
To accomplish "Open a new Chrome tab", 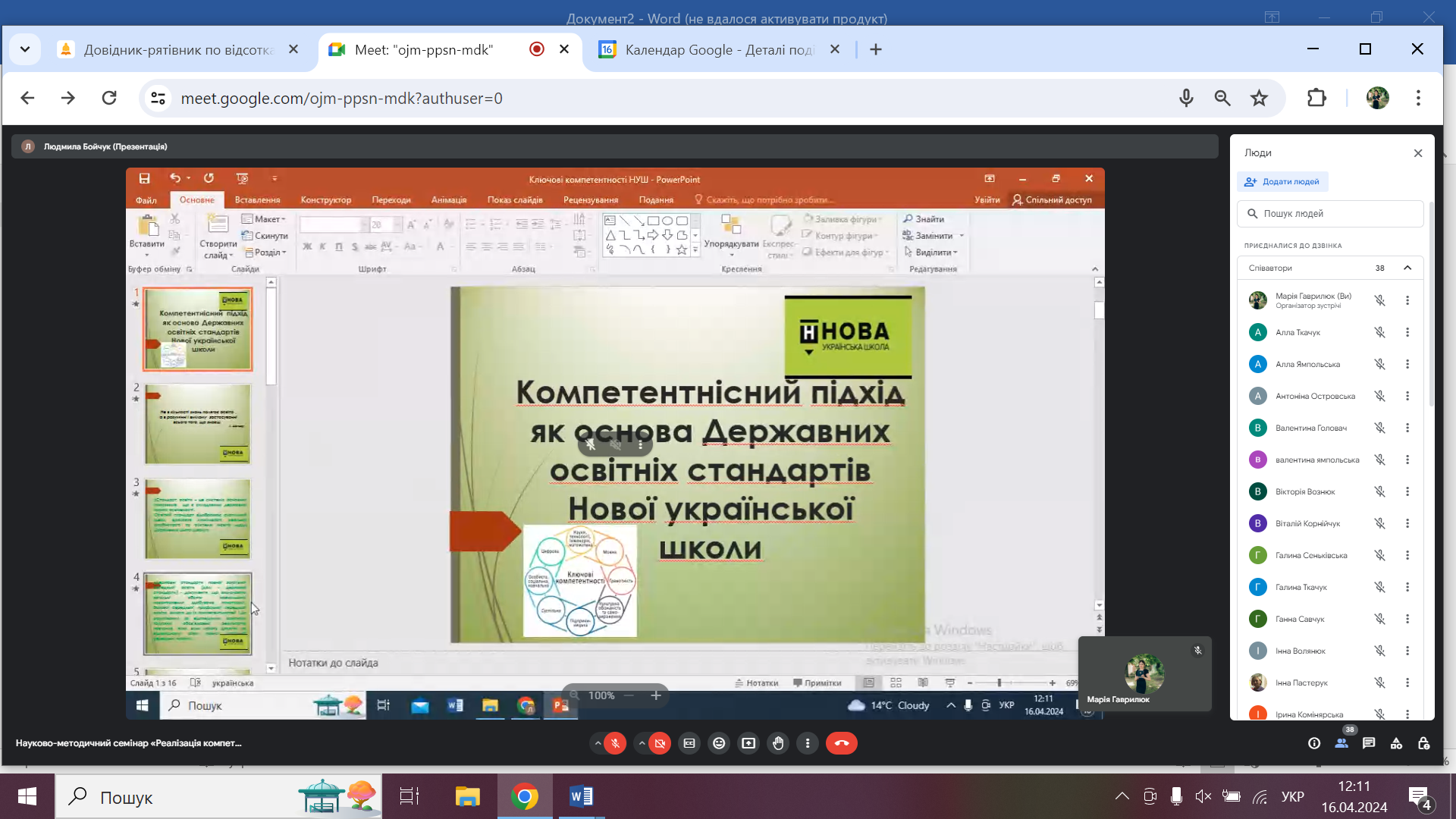I will 876,49.
